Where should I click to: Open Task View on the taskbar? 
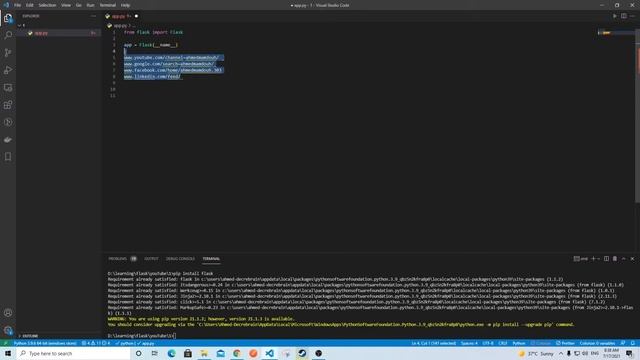click(x=155, y=353)
